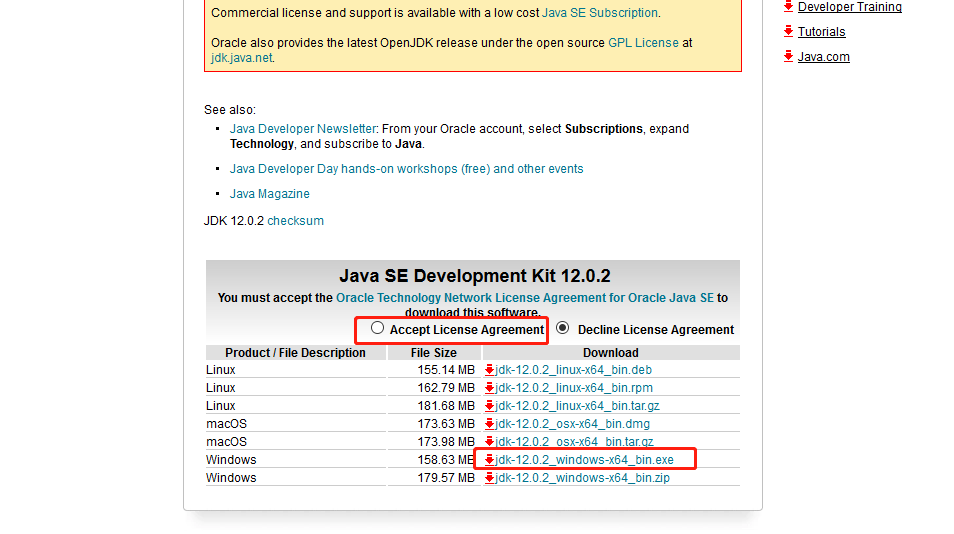
Task: Download jdk-12.0.2_osx-x64_bin.dmg
Action: [x=573, y=424]
